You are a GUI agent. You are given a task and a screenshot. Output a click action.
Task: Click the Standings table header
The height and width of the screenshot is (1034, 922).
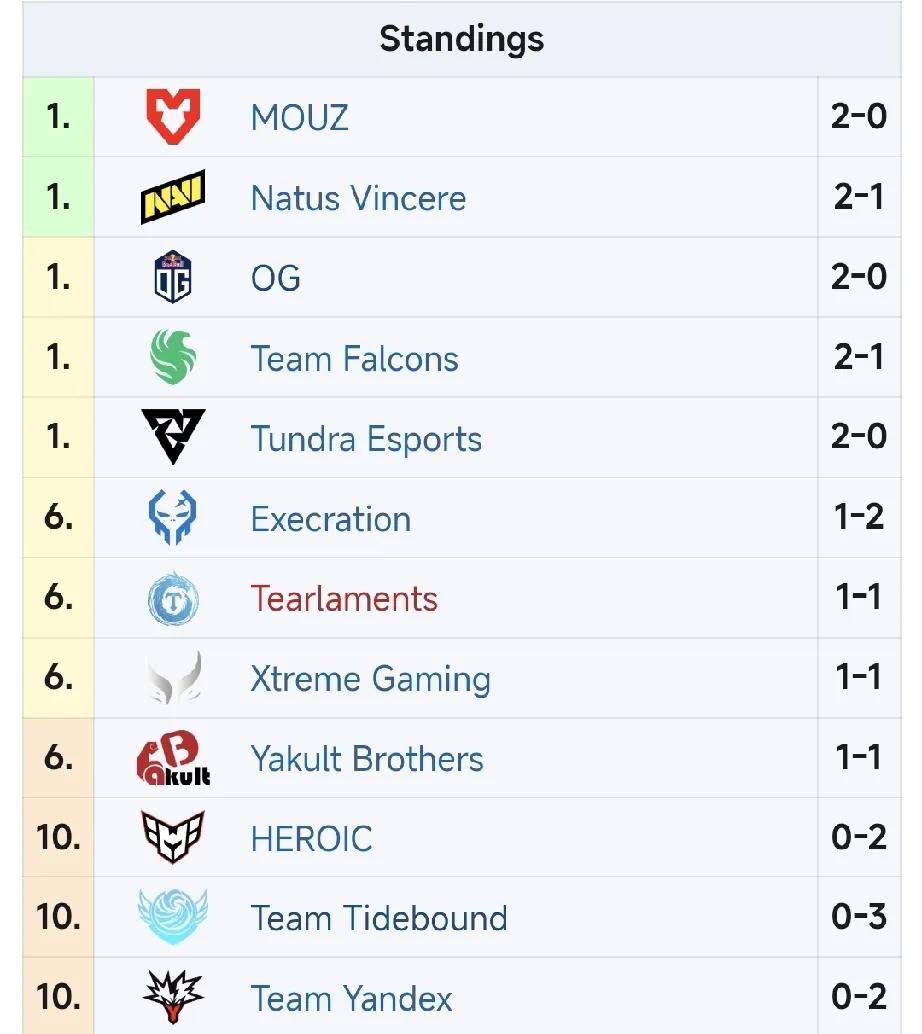pos(462,40)
